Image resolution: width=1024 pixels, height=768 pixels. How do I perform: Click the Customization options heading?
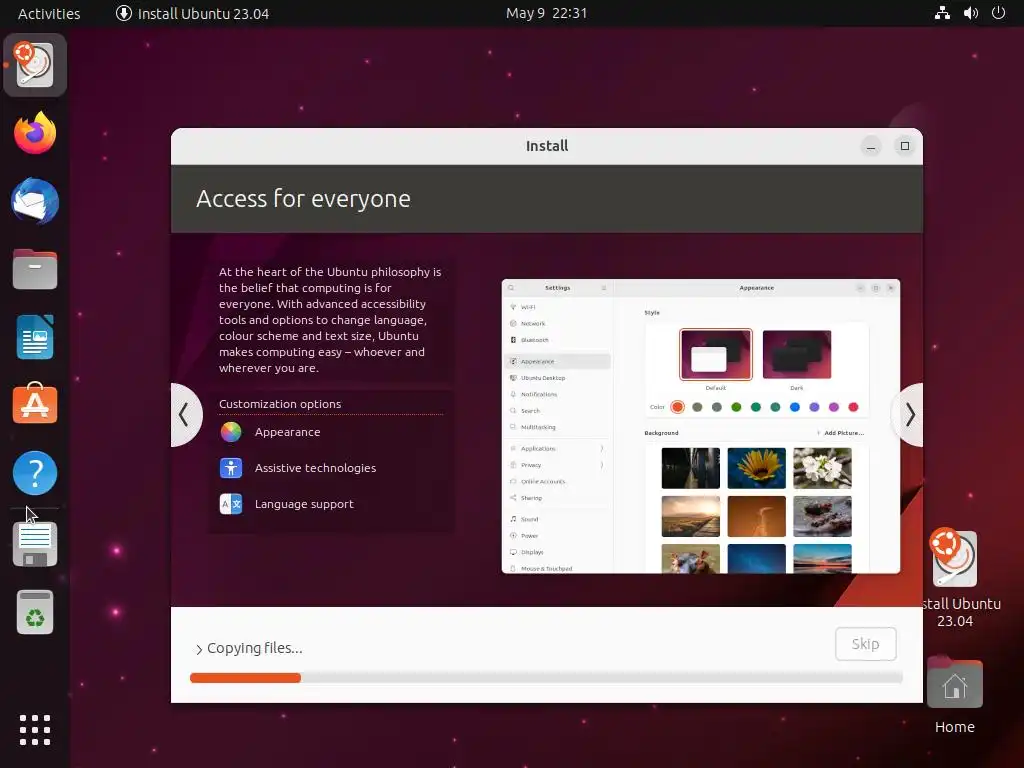280,404
